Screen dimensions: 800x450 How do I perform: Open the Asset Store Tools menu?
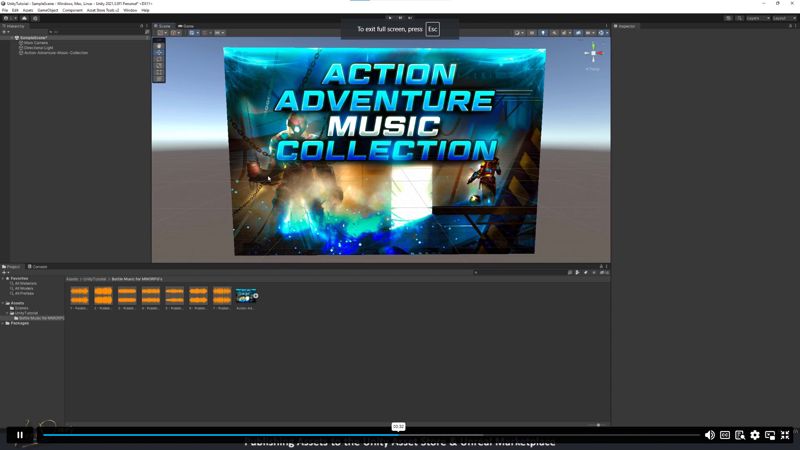(103, 10)
